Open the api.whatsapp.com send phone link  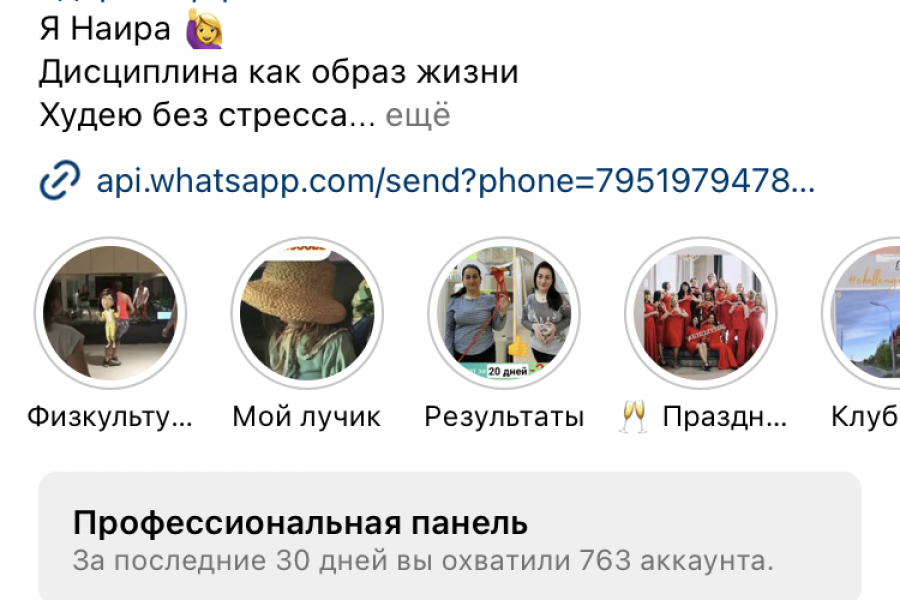coord(455,181)
